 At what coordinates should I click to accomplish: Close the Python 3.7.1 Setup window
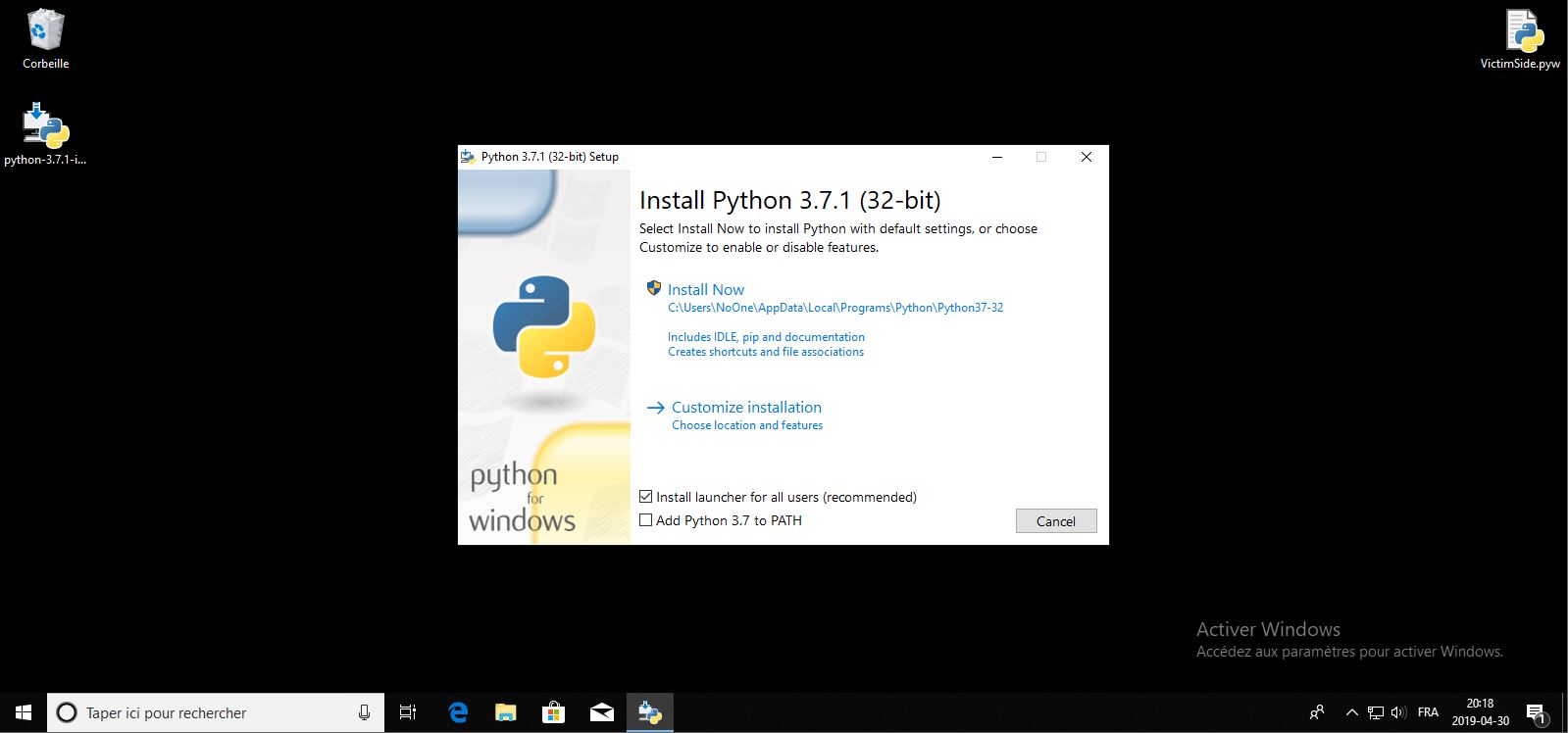pos(1086,157)
